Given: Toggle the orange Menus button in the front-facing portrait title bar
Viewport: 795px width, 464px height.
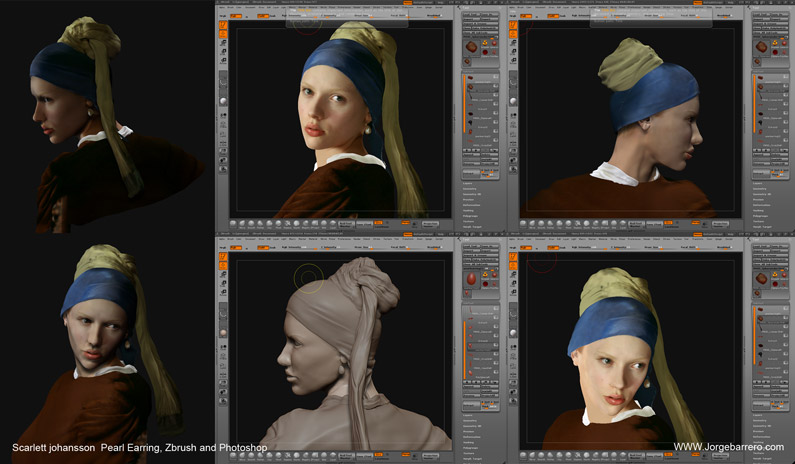Looking at the screenshot, I should click(408, 3).
